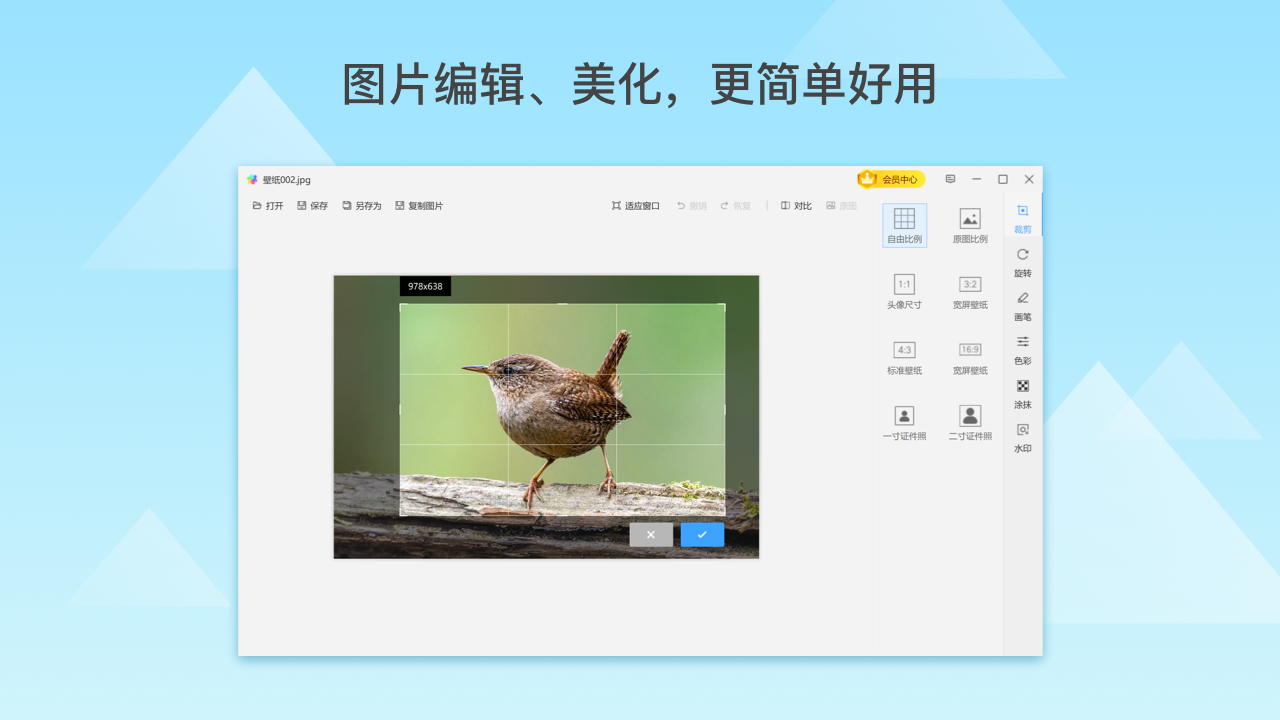The width and height of the screenshot is (1280, 720).
Task: Open the 色彩 color adjustment panel
Action: point(1022,350)
